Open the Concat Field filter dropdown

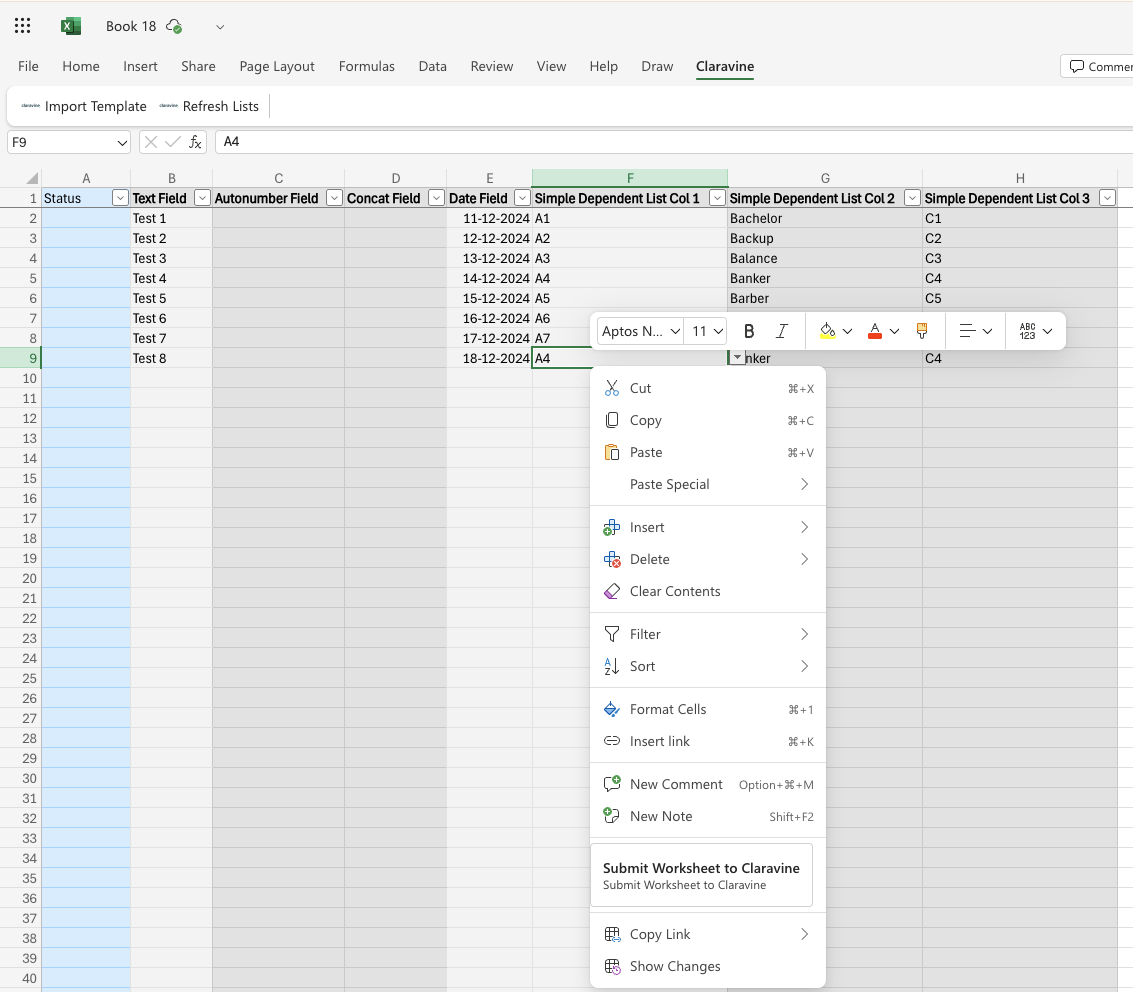click(436, 198)
